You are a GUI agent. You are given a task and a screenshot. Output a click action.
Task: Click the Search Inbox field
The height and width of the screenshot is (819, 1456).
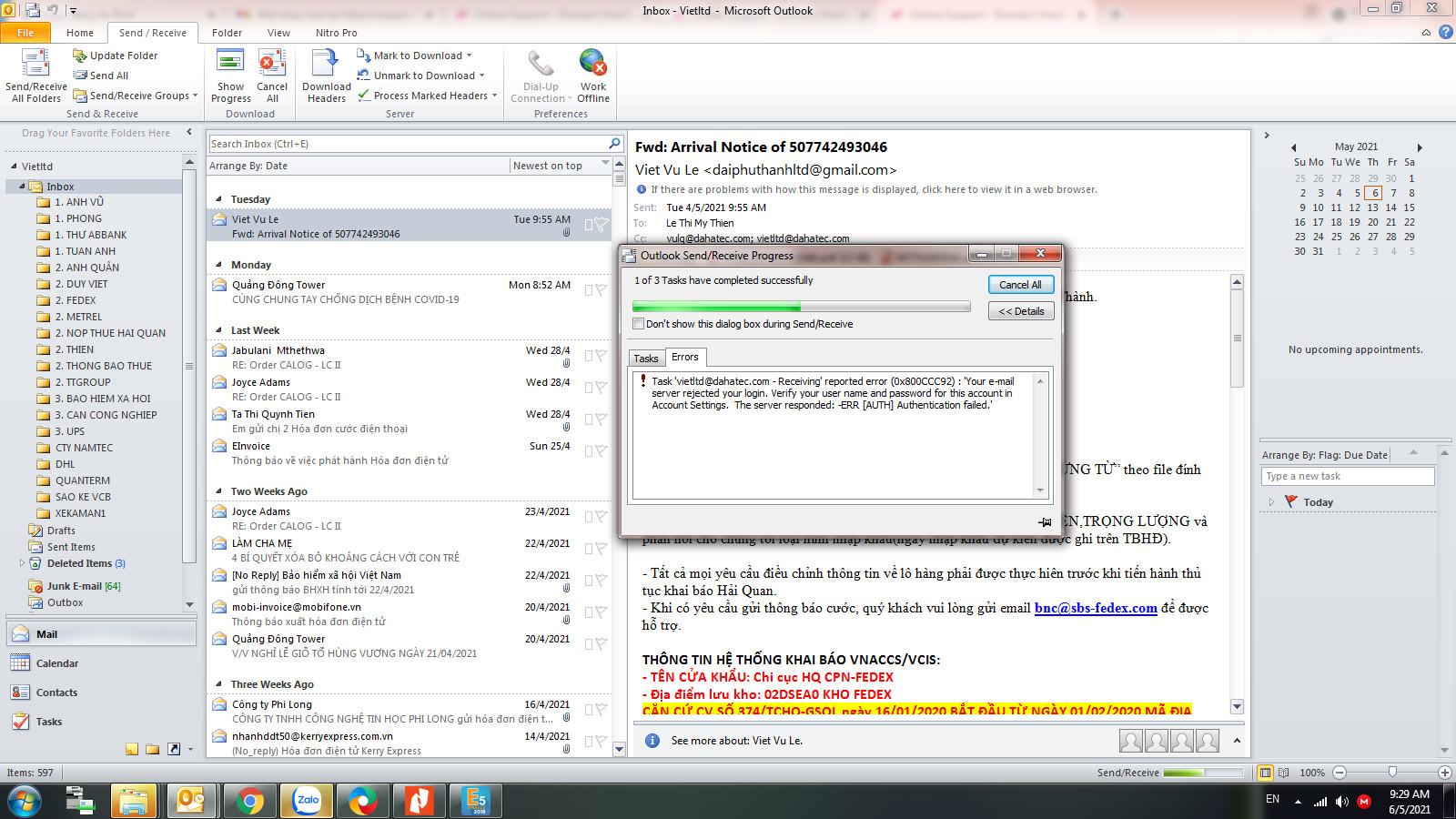pyautogui.click(x=408, y=144)
